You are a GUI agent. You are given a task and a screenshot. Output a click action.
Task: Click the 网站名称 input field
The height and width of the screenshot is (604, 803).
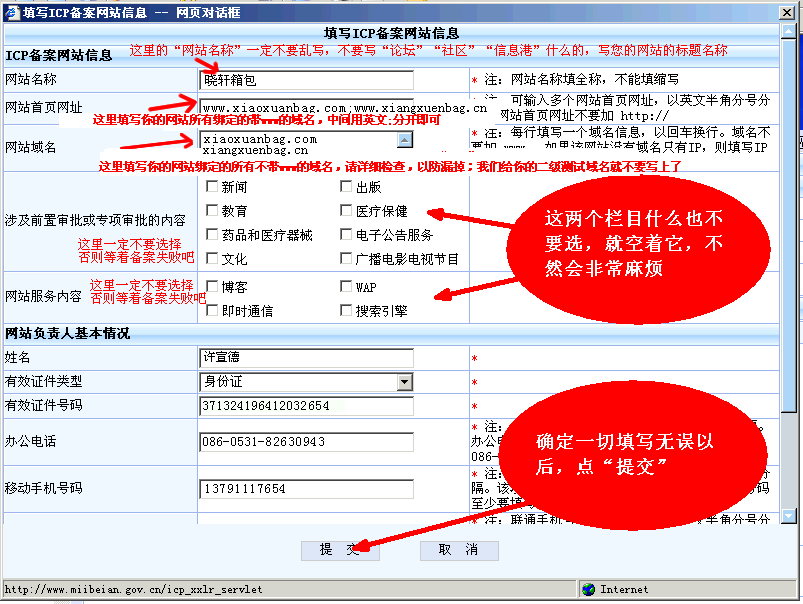coord(306,80)
